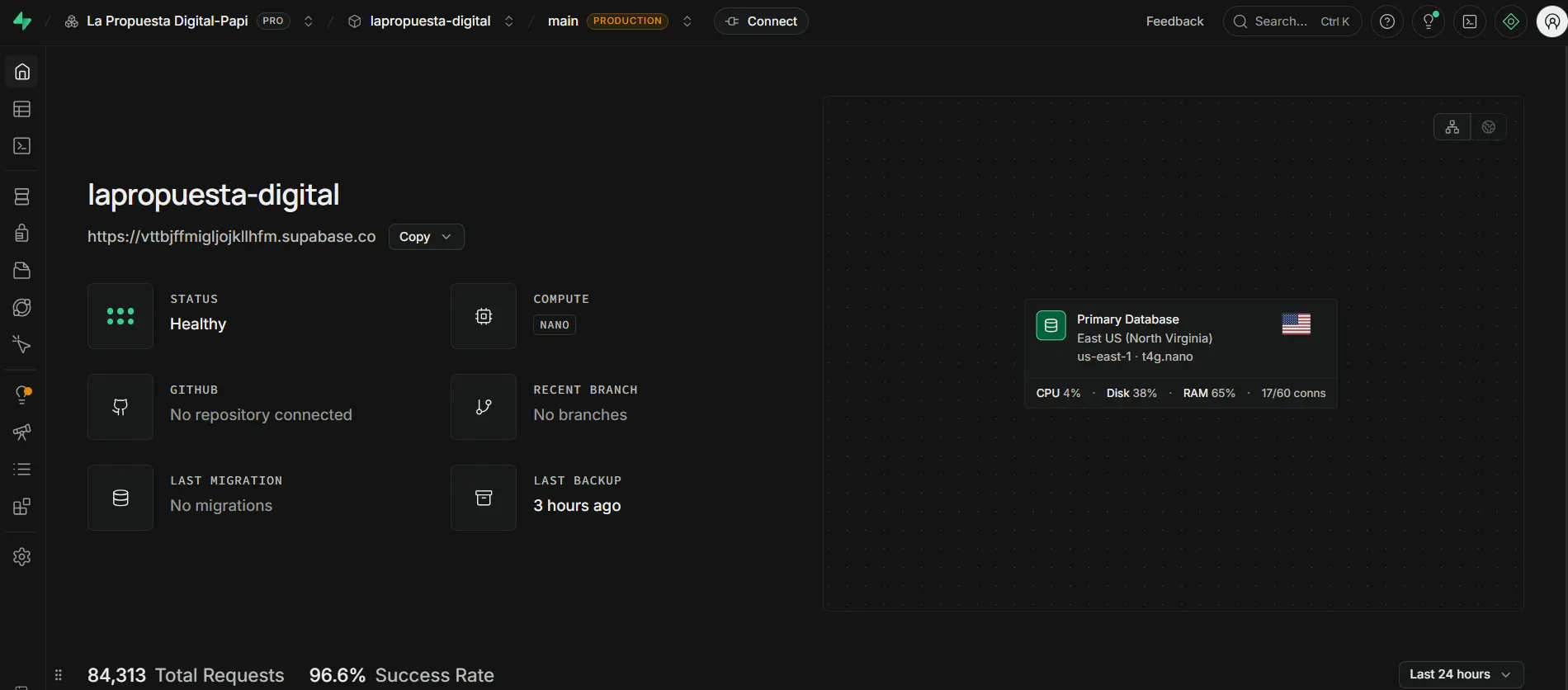Open the Realtime cursor icon
The width and height of the screenshot is (1568, 690).
22,344
